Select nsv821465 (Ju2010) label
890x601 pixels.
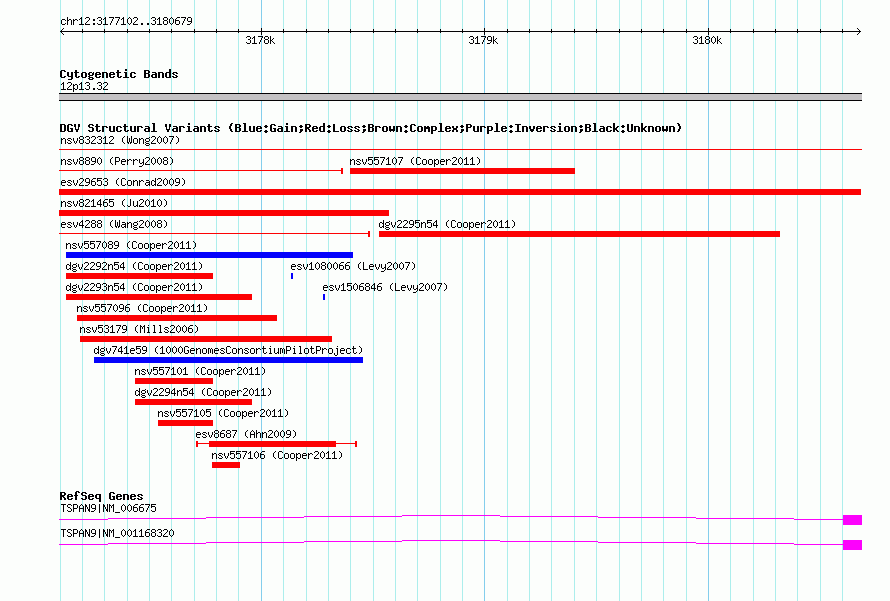pyautogui.click(x=114, y=203)
